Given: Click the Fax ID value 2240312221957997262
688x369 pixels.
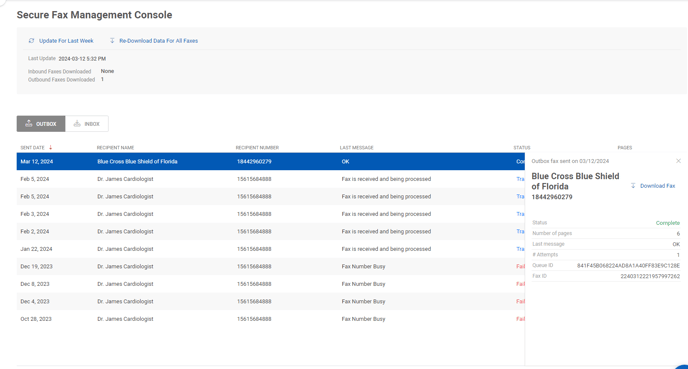Looking at the screenshot, I should pos(650,276).
